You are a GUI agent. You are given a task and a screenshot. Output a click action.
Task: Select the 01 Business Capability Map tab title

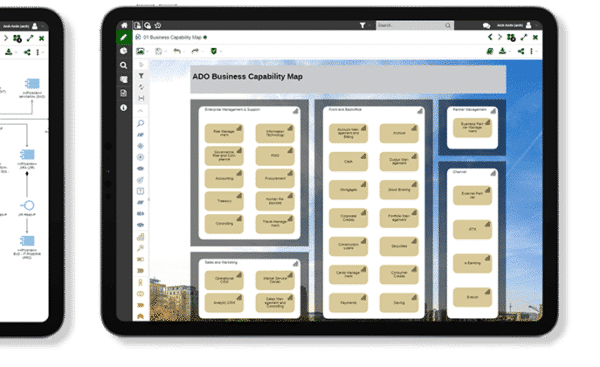(x=172, y=37)
